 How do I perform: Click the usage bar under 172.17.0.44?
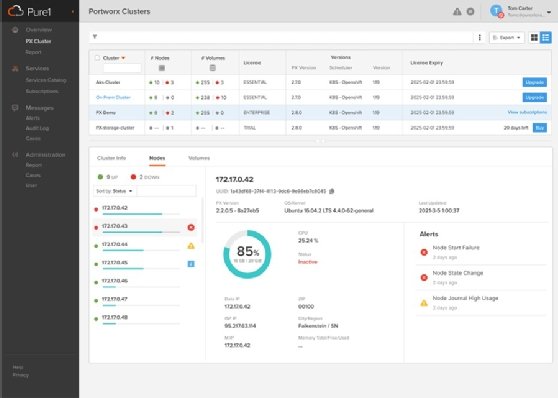click(141, 251)
